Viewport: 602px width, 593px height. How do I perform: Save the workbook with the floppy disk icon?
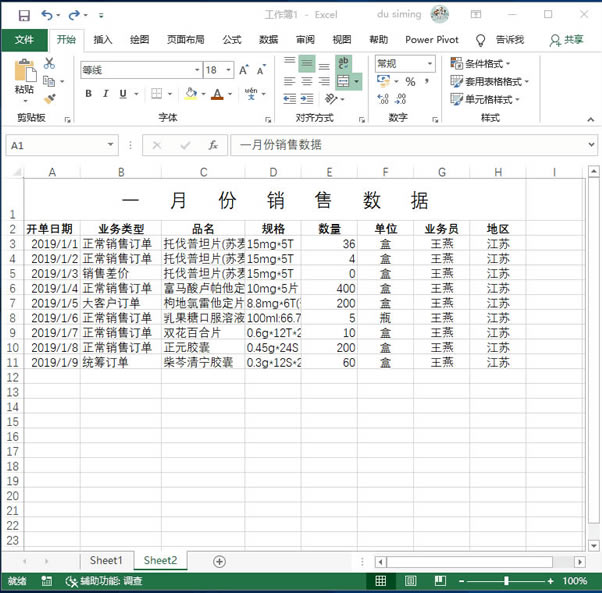pos(24,15)
